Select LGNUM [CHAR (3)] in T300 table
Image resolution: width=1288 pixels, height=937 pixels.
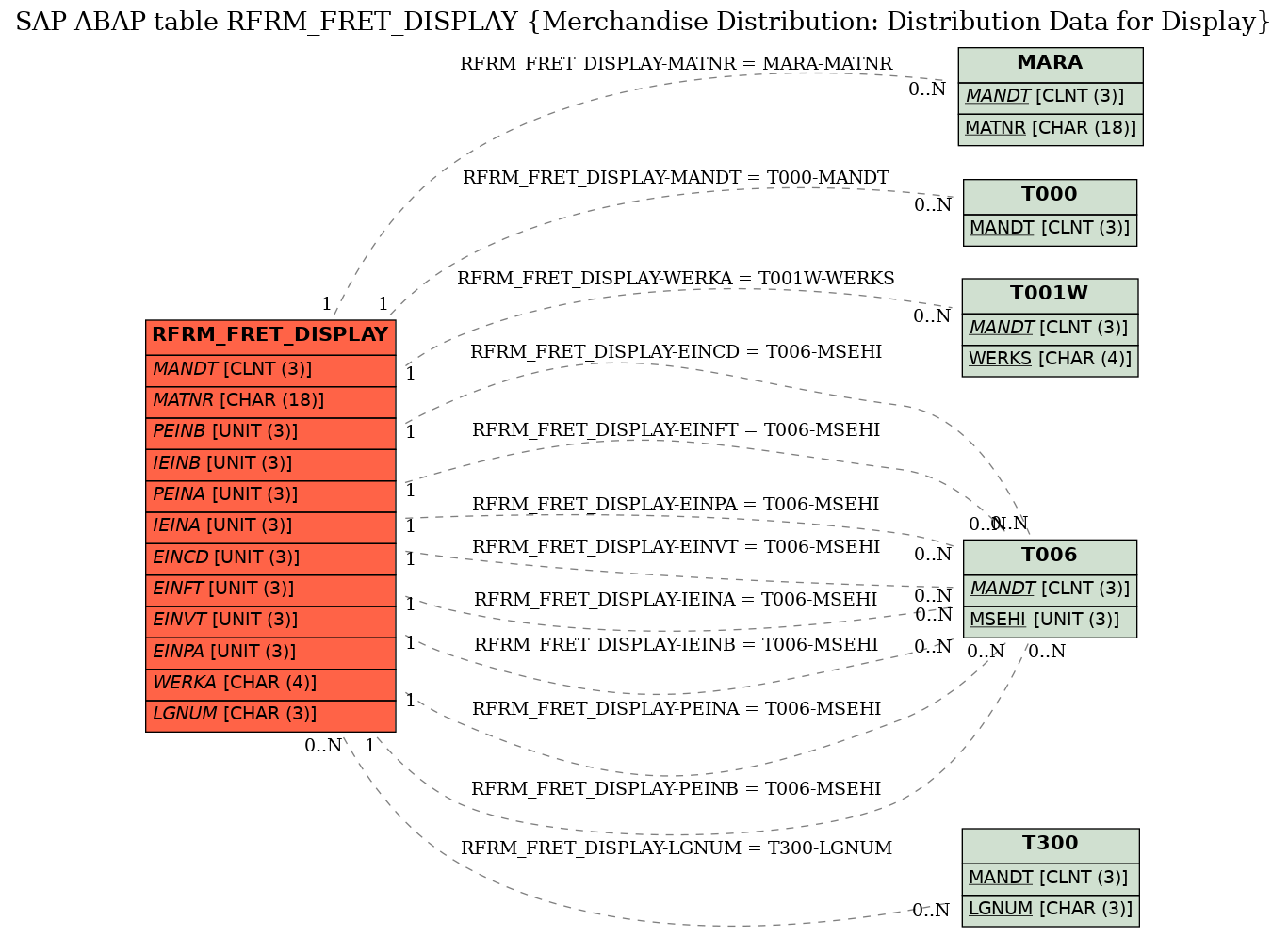pos(1051,910)
